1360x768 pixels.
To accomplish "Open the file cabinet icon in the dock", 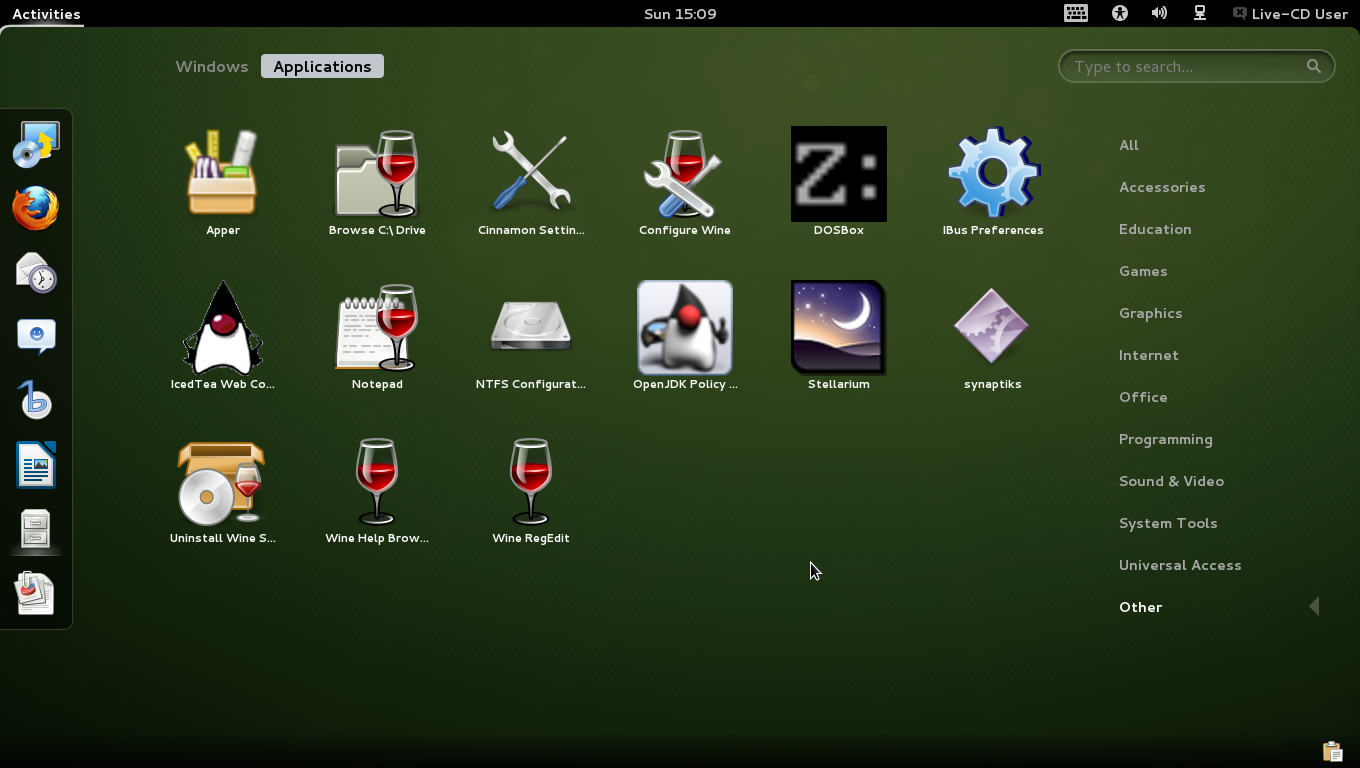I will (36, 529).
